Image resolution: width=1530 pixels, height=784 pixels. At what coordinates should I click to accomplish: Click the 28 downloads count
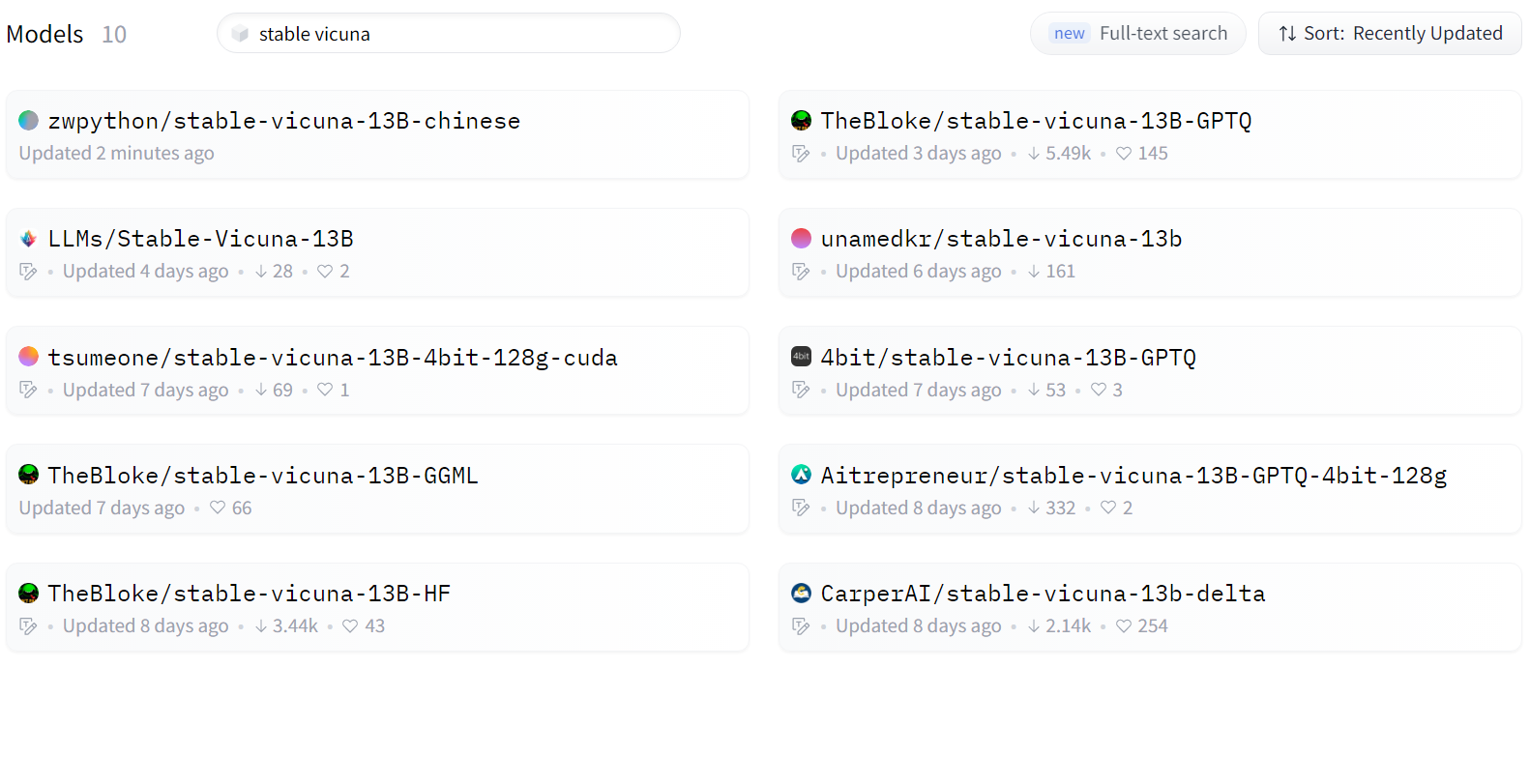[282, 272]
